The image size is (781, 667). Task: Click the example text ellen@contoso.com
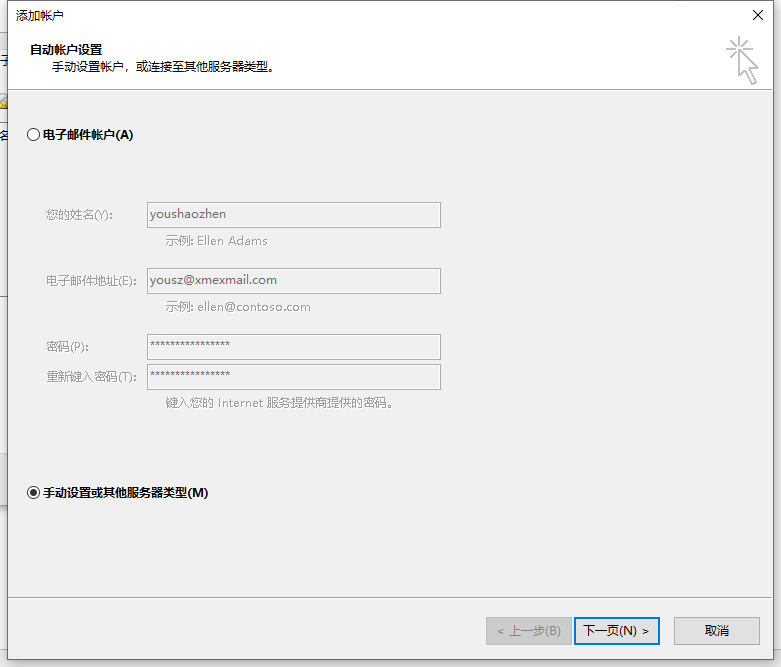pos(238,307)
